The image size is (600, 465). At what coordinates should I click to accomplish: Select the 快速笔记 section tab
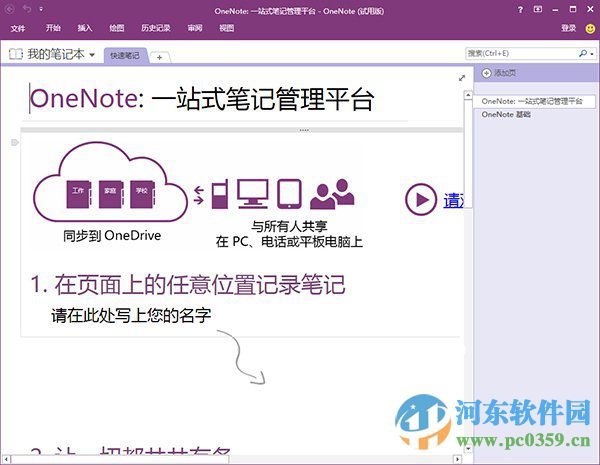[125, 55]
